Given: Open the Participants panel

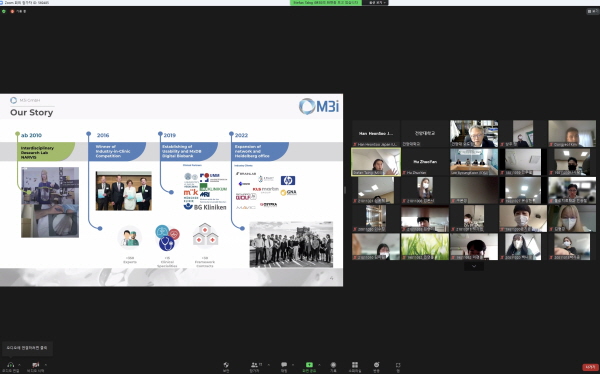Looking at the screenshot, I should pos(254,365).
